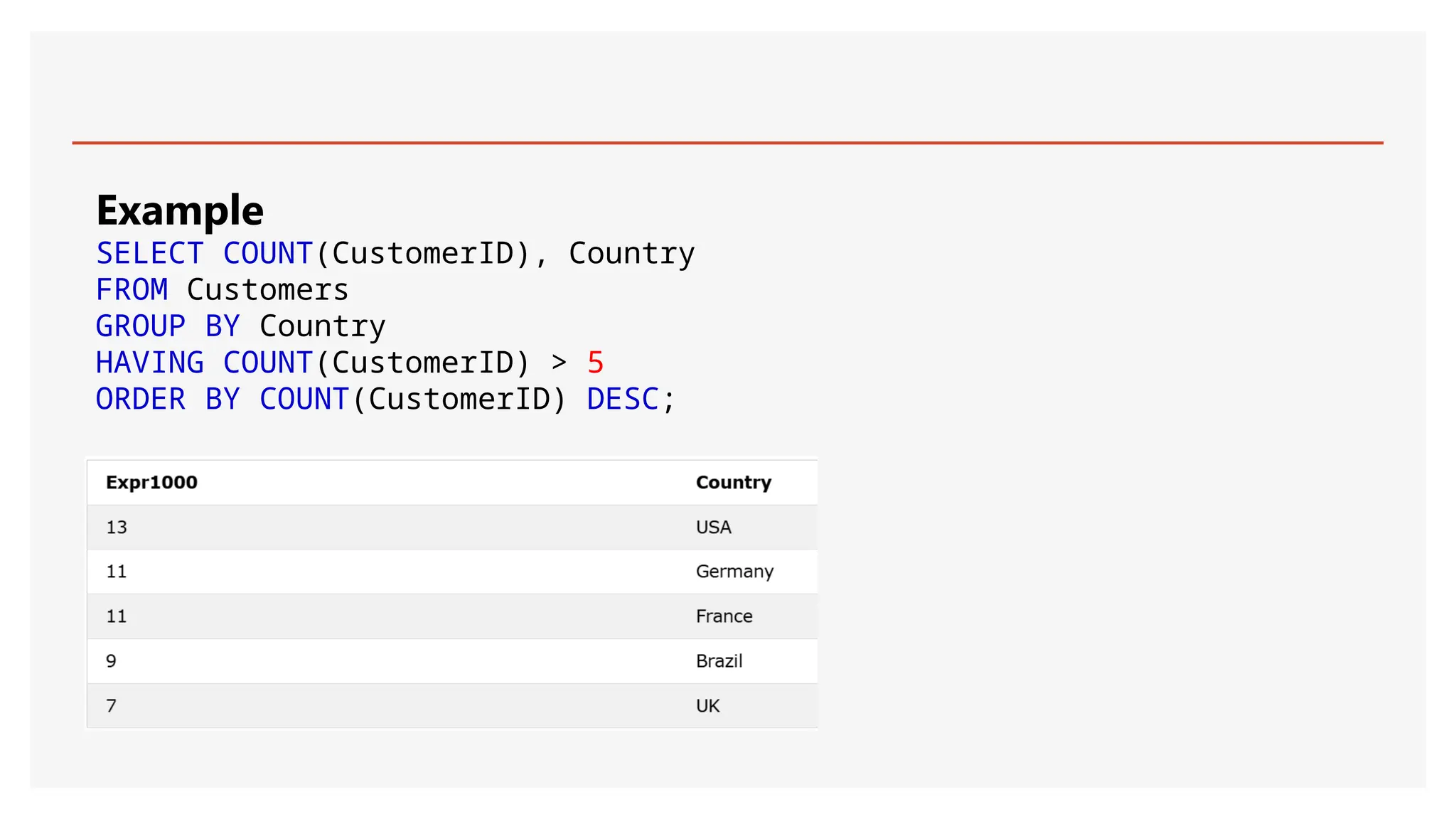The width and height of the screenshot is (1456, 819).
Task: Click the ORDER BY keyword
Action: (168, 400)
